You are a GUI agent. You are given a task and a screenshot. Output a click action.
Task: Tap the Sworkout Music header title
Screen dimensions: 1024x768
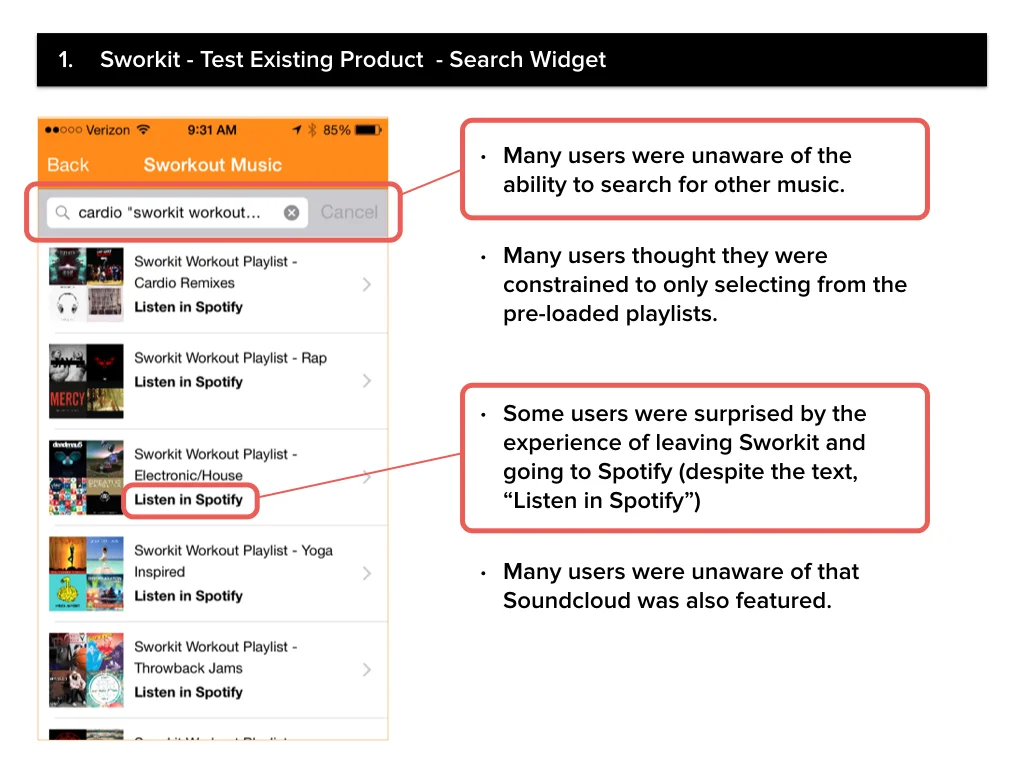click(213, 165)
